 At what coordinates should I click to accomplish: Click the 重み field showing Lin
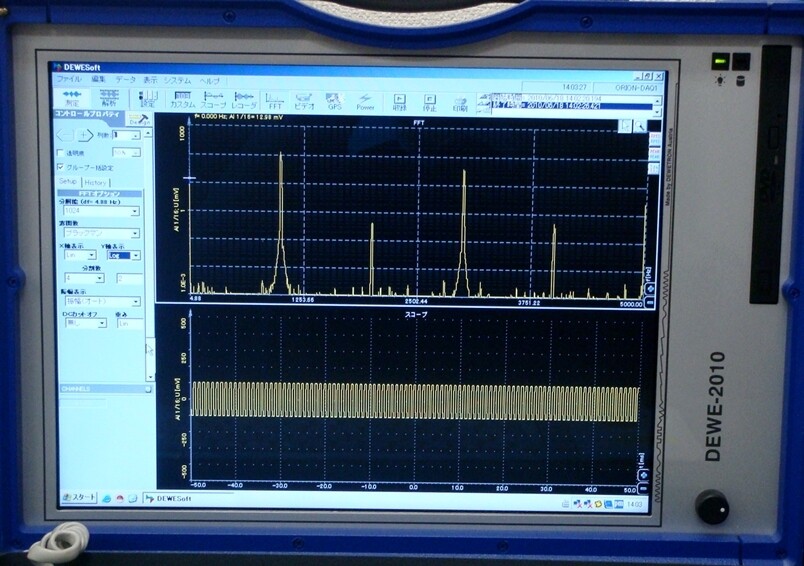point(130,324)
